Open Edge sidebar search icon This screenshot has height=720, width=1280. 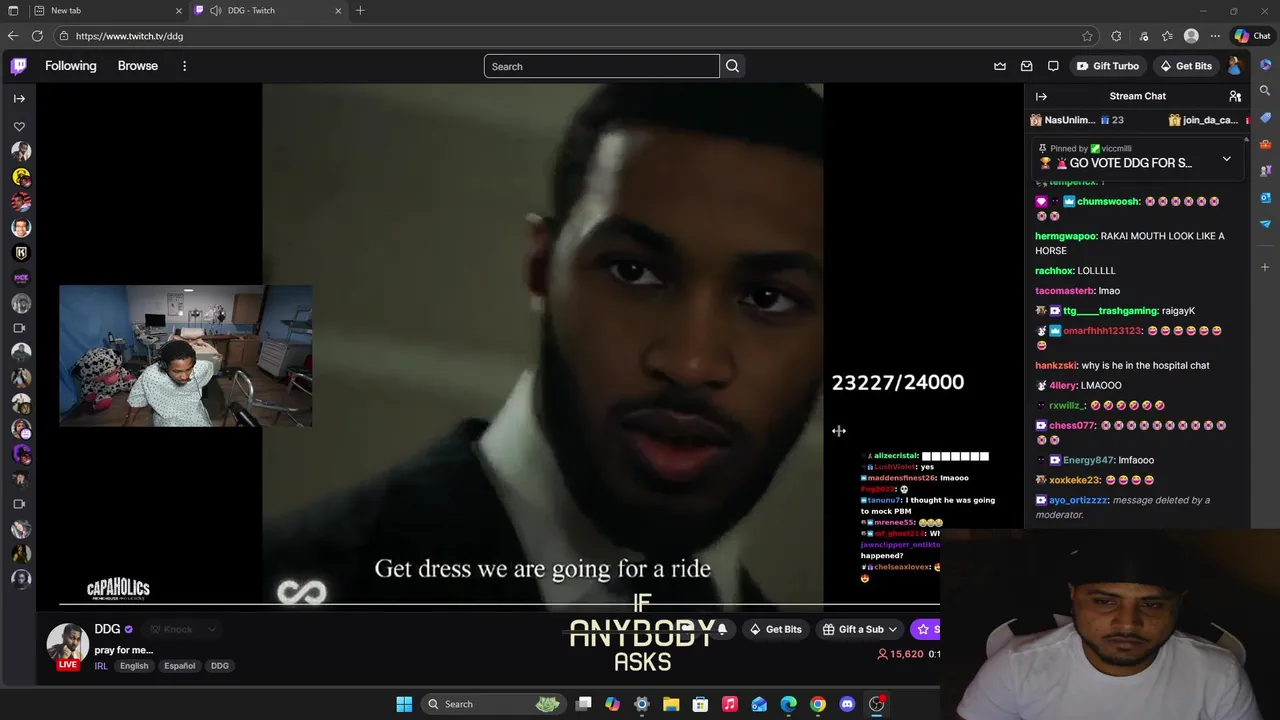tap(1265, 91)
